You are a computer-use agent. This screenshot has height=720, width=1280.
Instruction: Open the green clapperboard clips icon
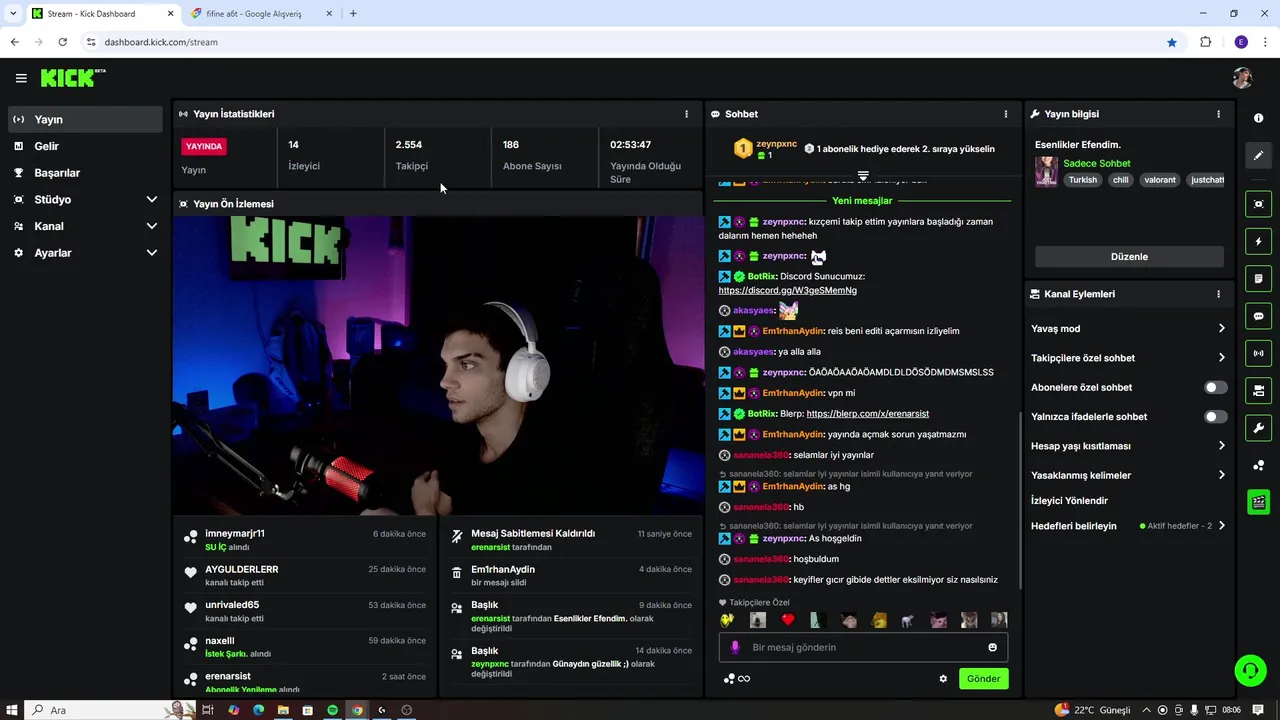click(1258, 502)
